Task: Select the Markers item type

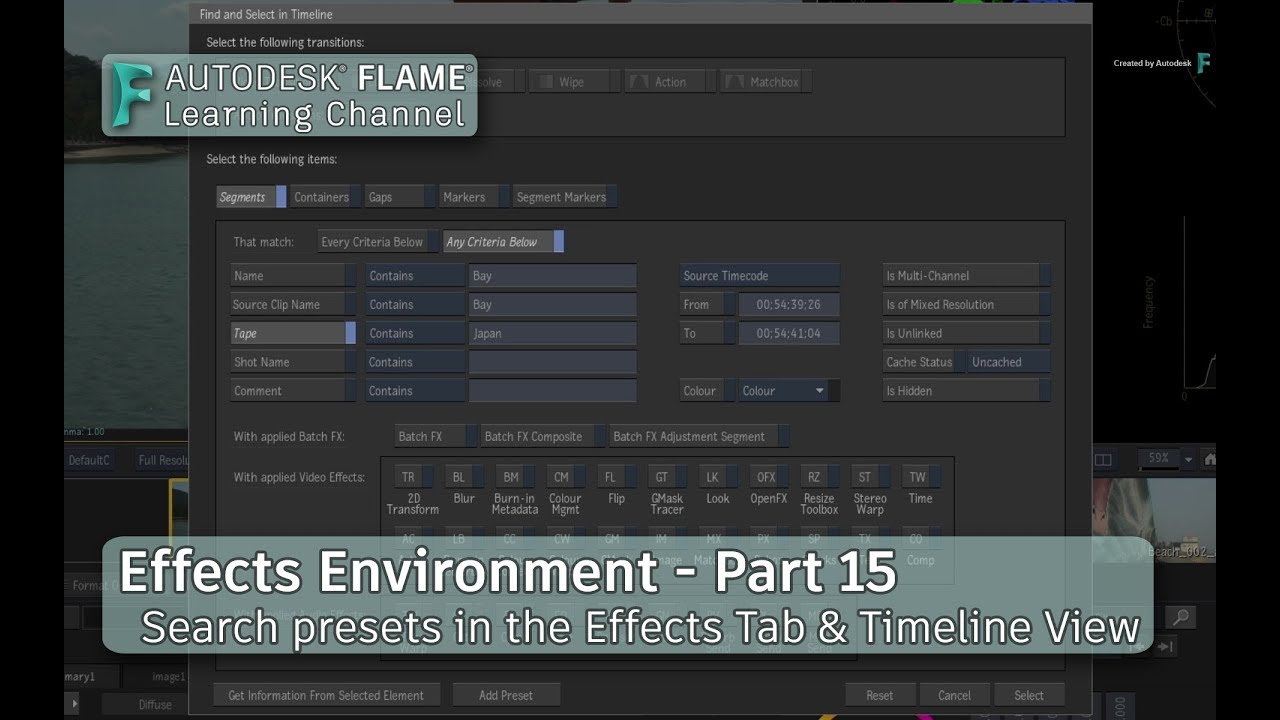Action: (x=474, y=197)
